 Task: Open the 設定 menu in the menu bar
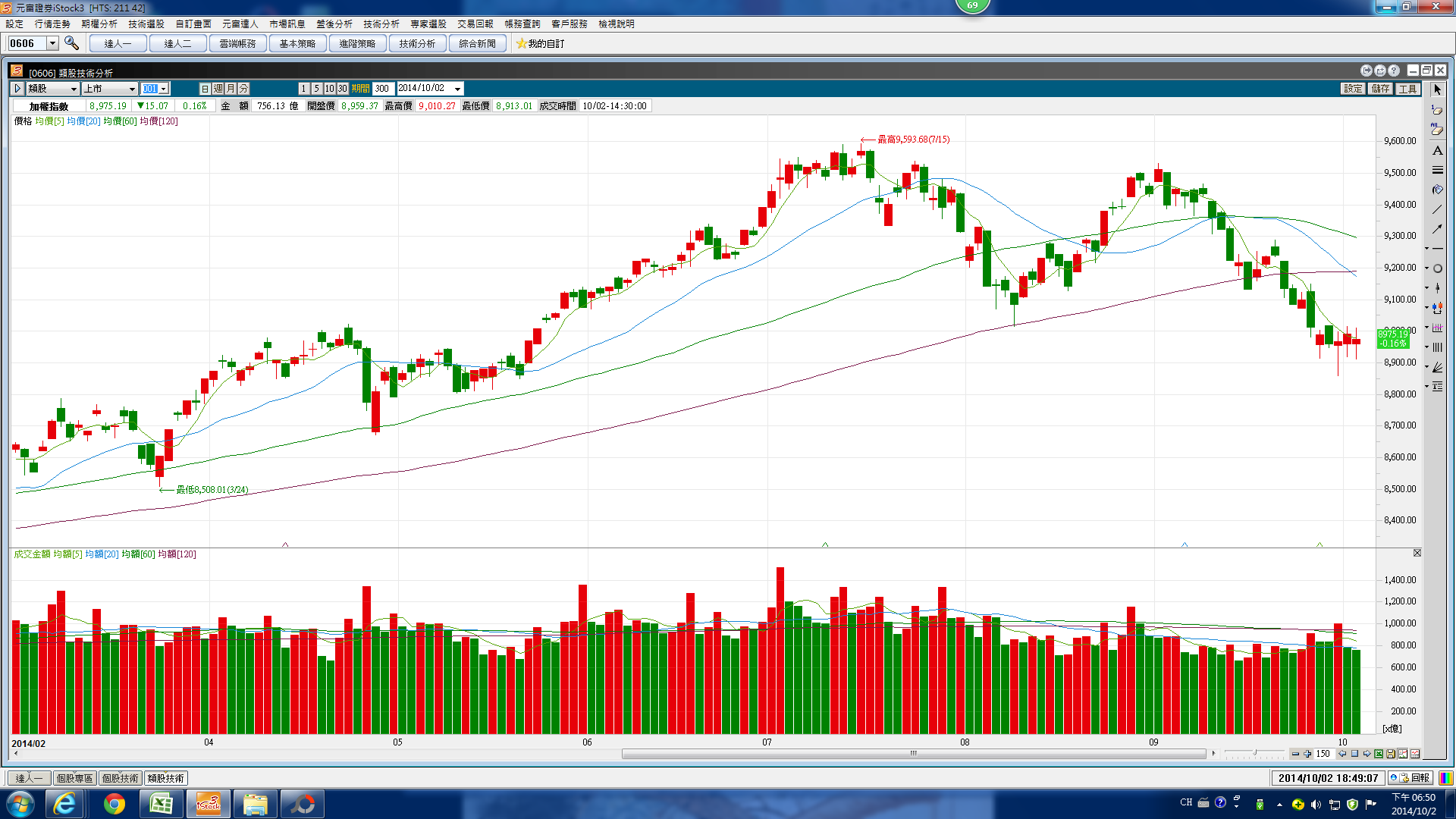point(14,24)
